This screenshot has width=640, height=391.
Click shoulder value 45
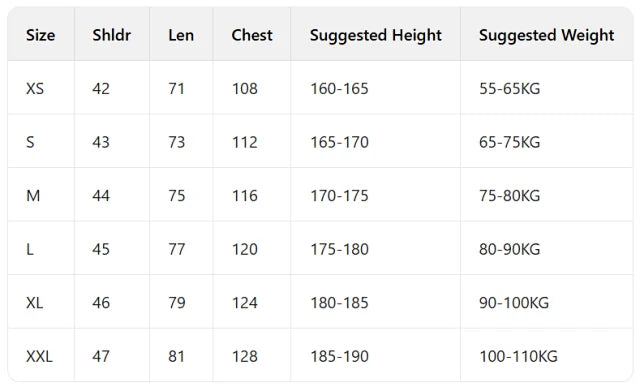101,249
